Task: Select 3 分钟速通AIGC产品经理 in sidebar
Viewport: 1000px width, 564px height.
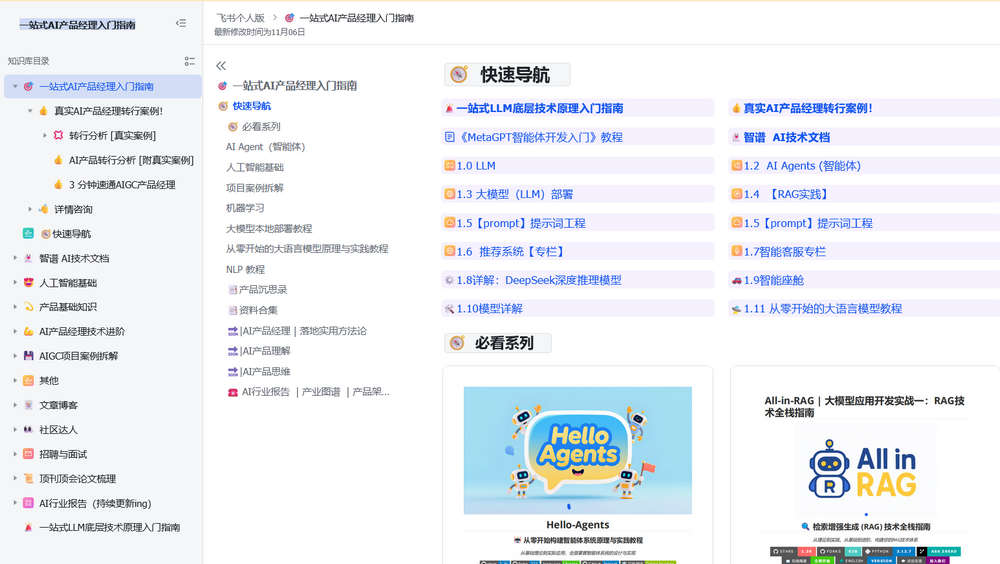Action: tap(122, 184)
